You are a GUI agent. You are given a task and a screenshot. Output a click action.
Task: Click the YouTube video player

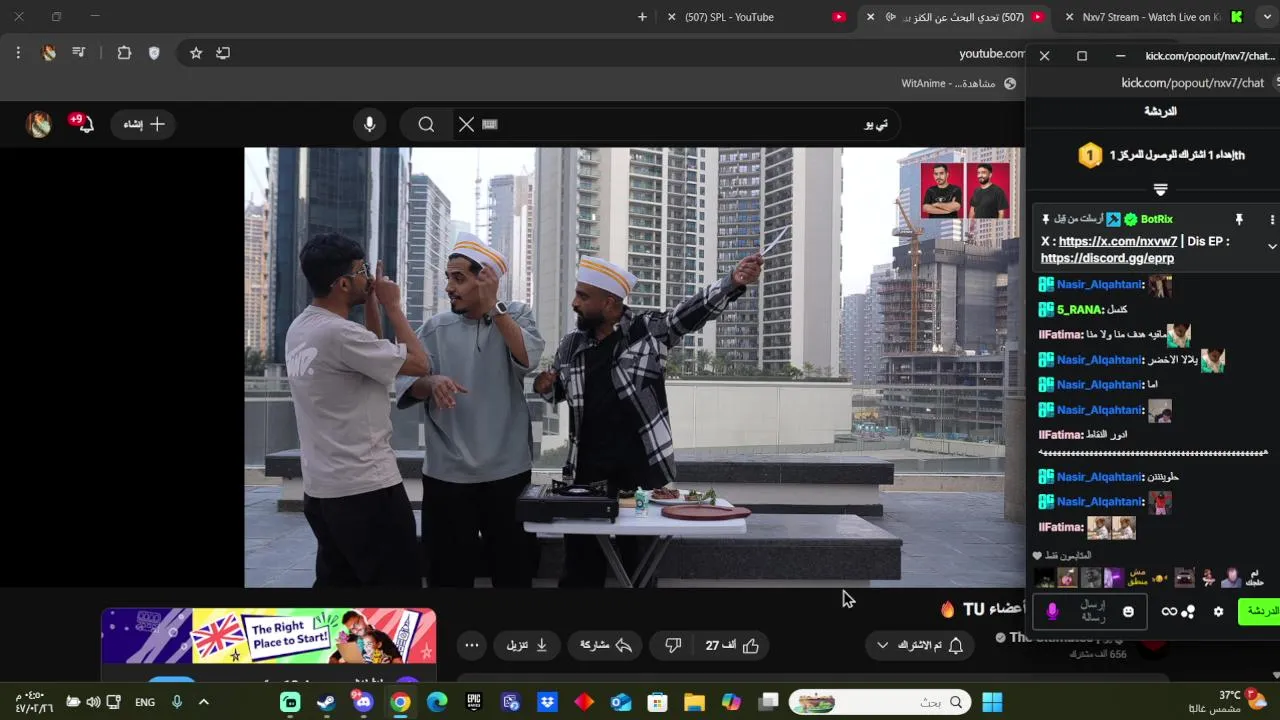coord(634,367)
